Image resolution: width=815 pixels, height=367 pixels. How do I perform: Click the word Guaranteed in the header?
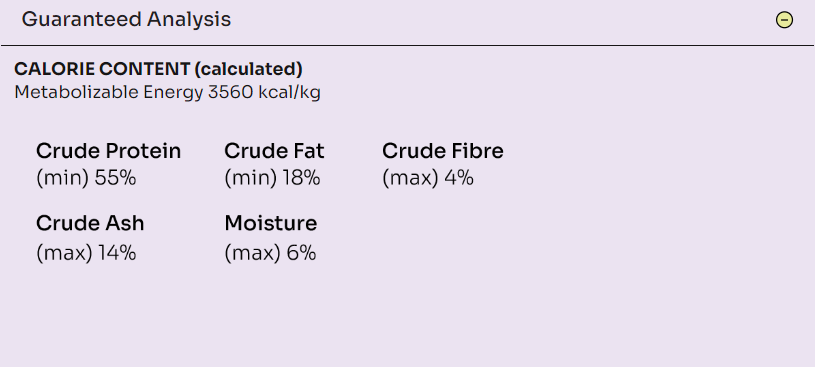(82, 20)
